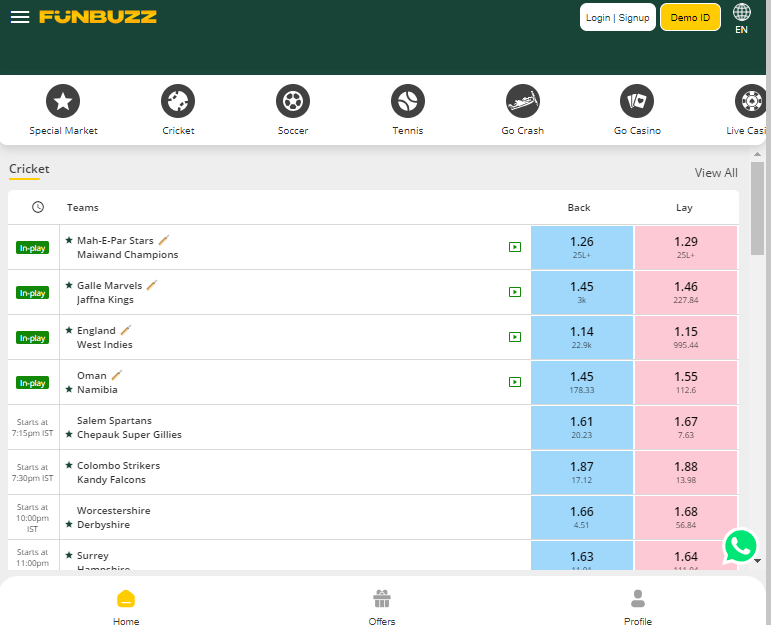Open the Tennis category icon

coord(408,101)
